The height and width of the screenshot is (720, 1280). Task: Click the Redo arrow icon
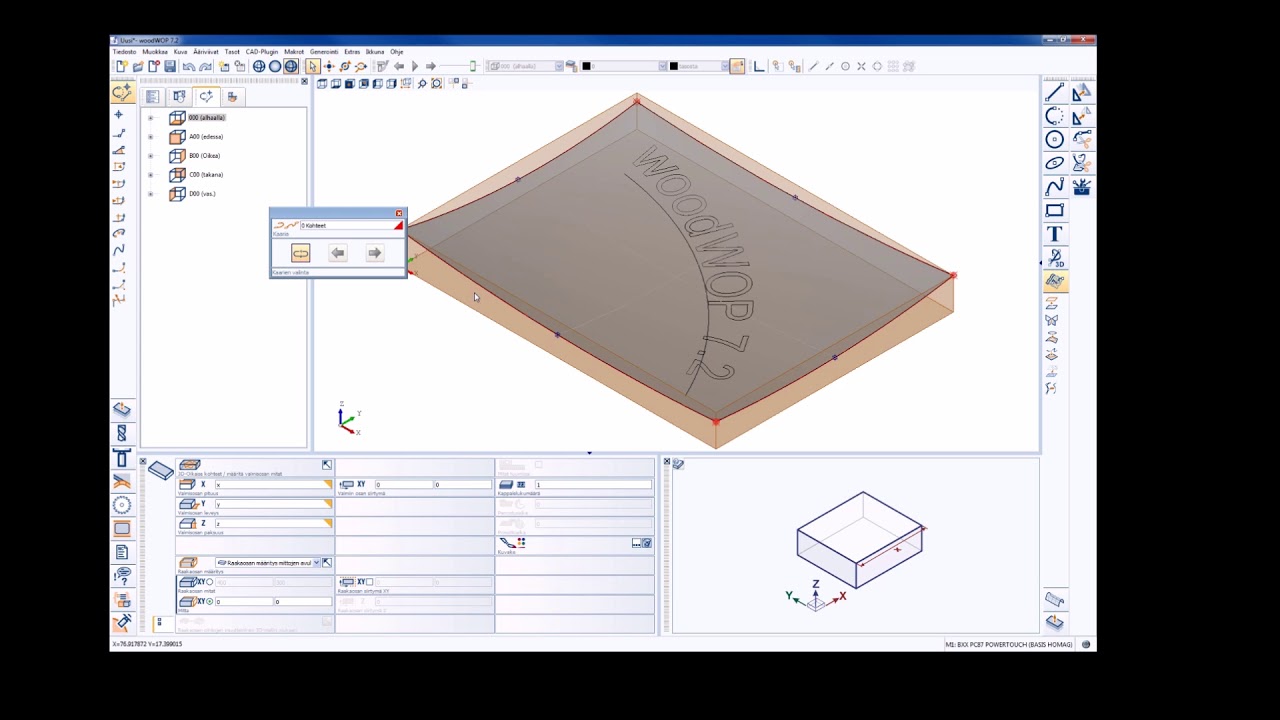pos(206,67)
